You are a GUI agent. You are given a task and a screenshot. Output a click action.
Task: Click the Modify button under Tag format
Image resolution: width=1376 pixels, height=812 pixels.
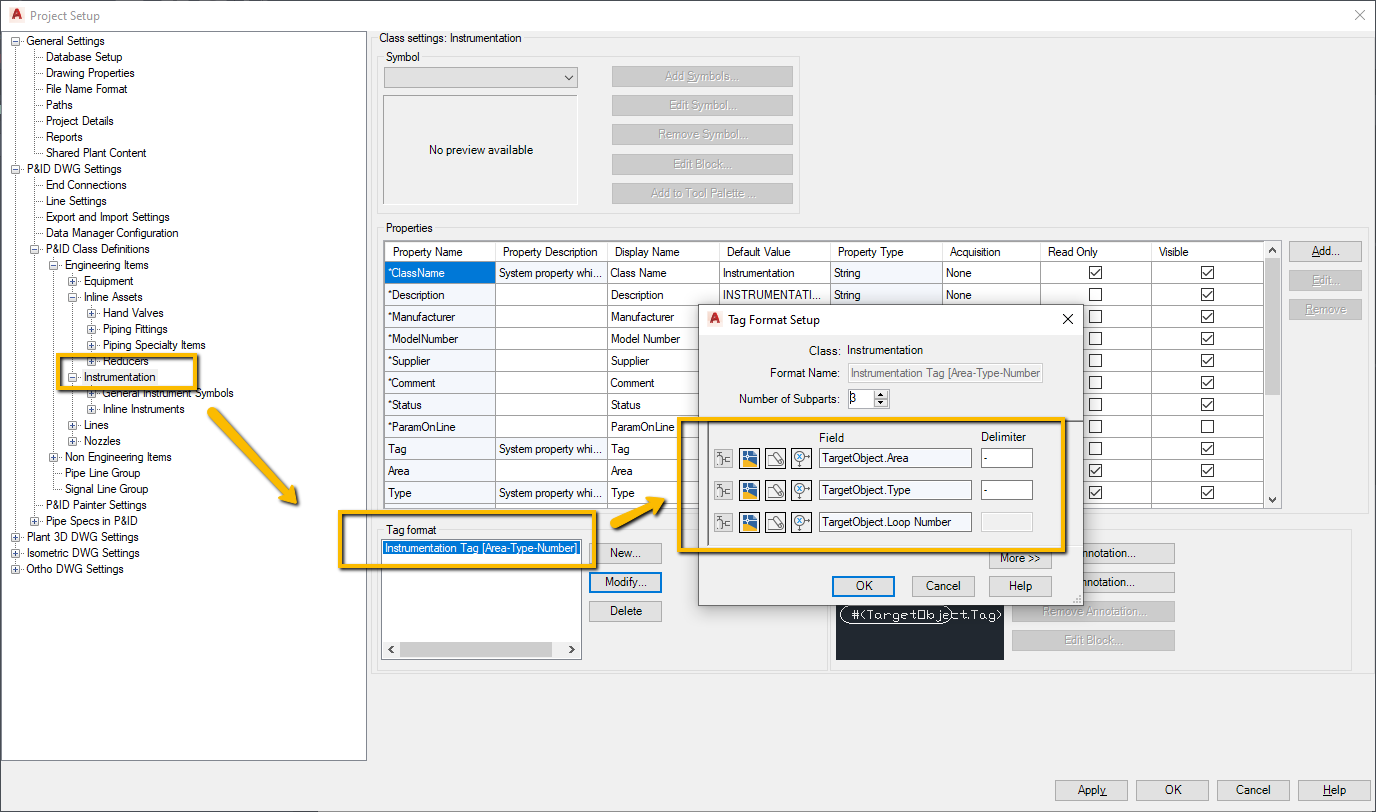pyautogui.click(x=624, y=581)
